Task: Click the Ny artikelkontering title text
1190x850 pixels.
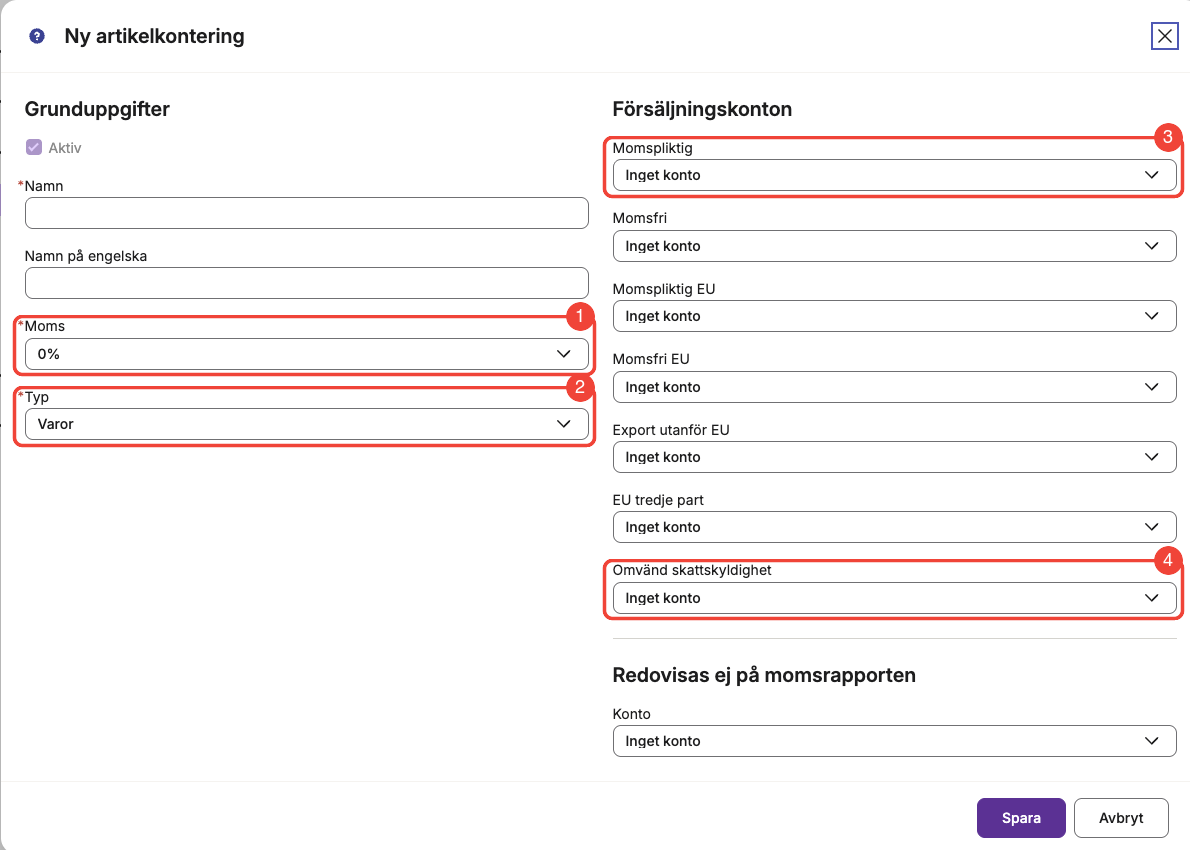Action: (154, 36)
